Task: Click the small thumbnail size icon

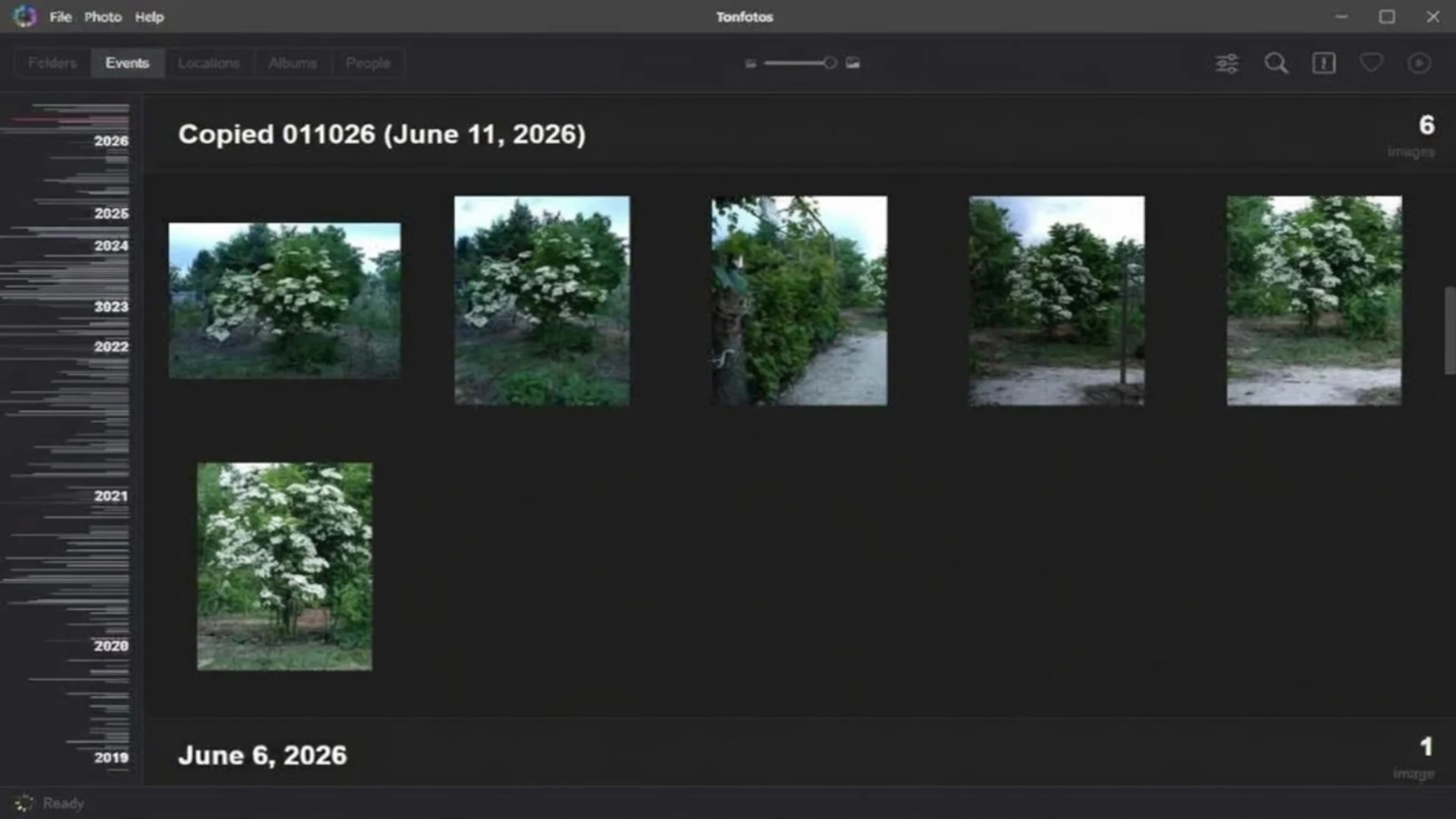Action: [751, 64]
